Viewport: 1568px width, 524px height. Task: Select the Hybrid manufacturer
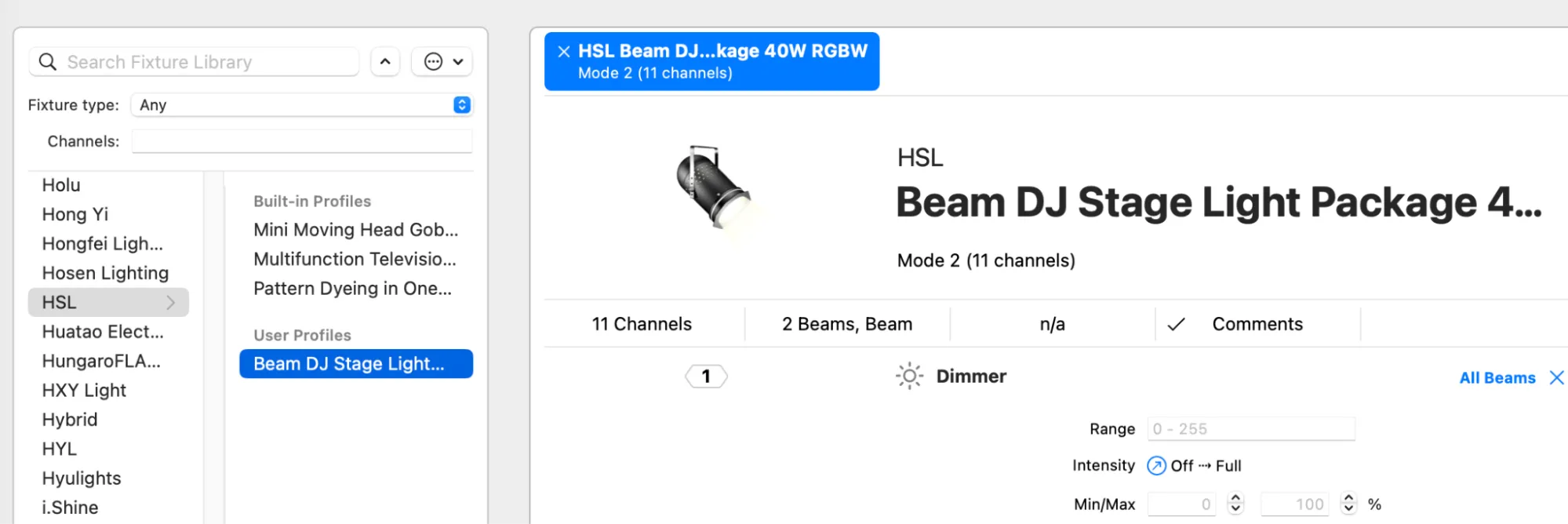pos(70,420)
